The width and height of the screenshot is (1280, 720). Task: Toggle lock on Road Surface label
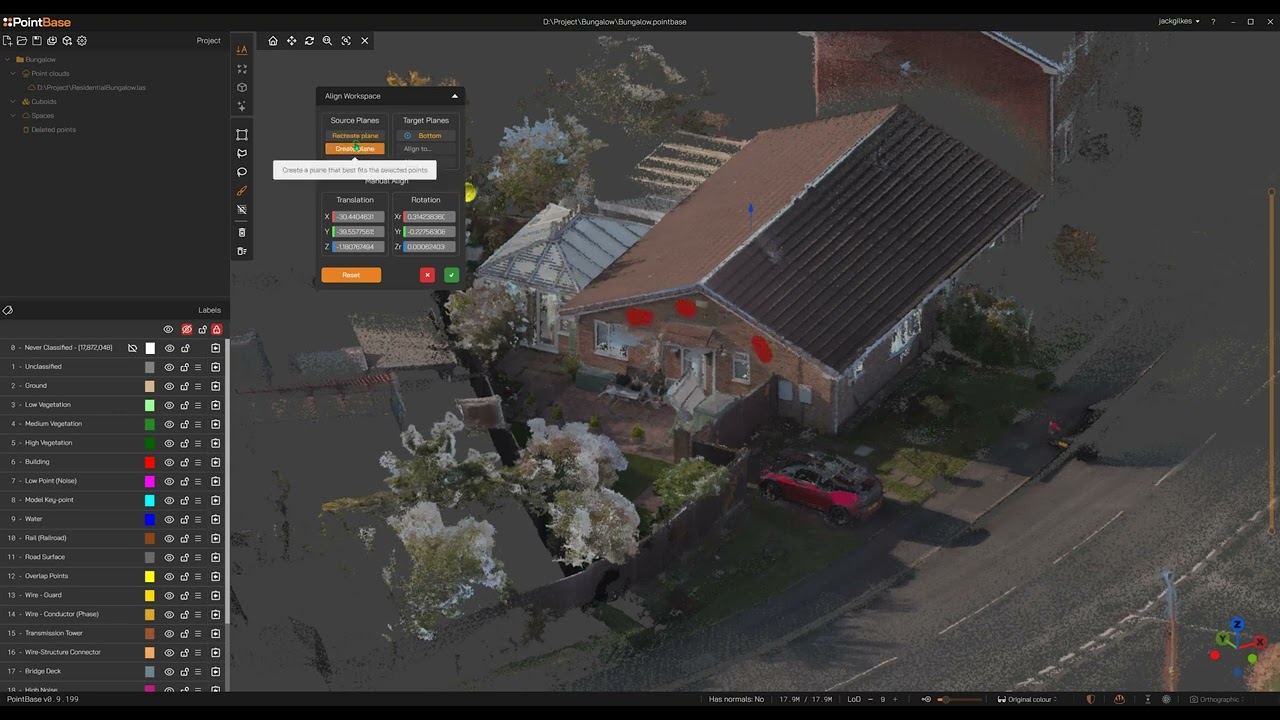pyautogui.click(x=185, y=557)
